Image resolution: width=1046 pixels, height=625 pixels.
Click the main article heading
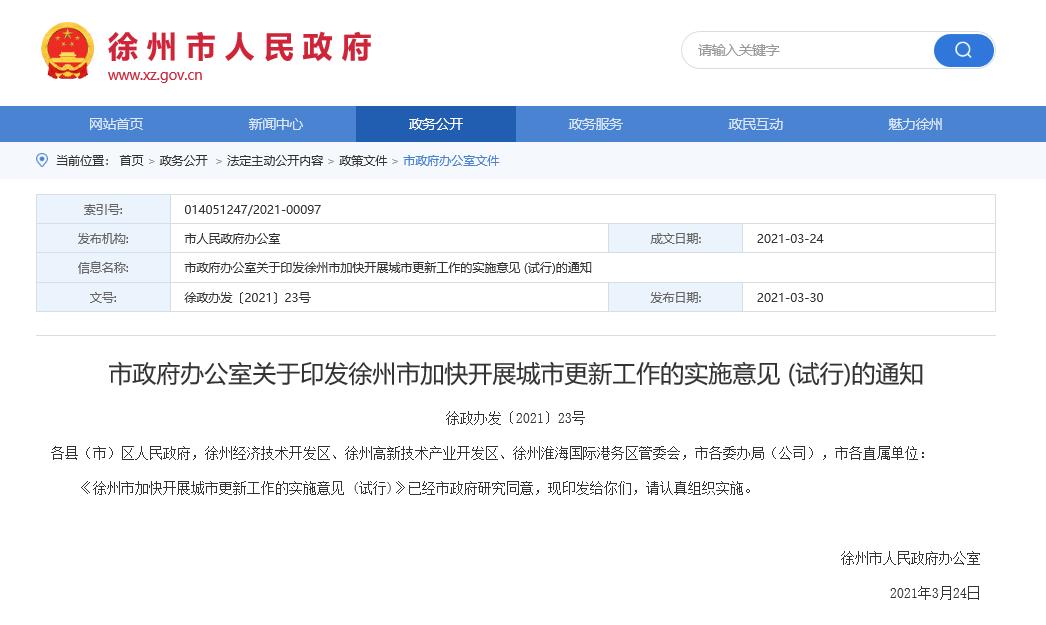pyautogui.click(x=516, y=374)
